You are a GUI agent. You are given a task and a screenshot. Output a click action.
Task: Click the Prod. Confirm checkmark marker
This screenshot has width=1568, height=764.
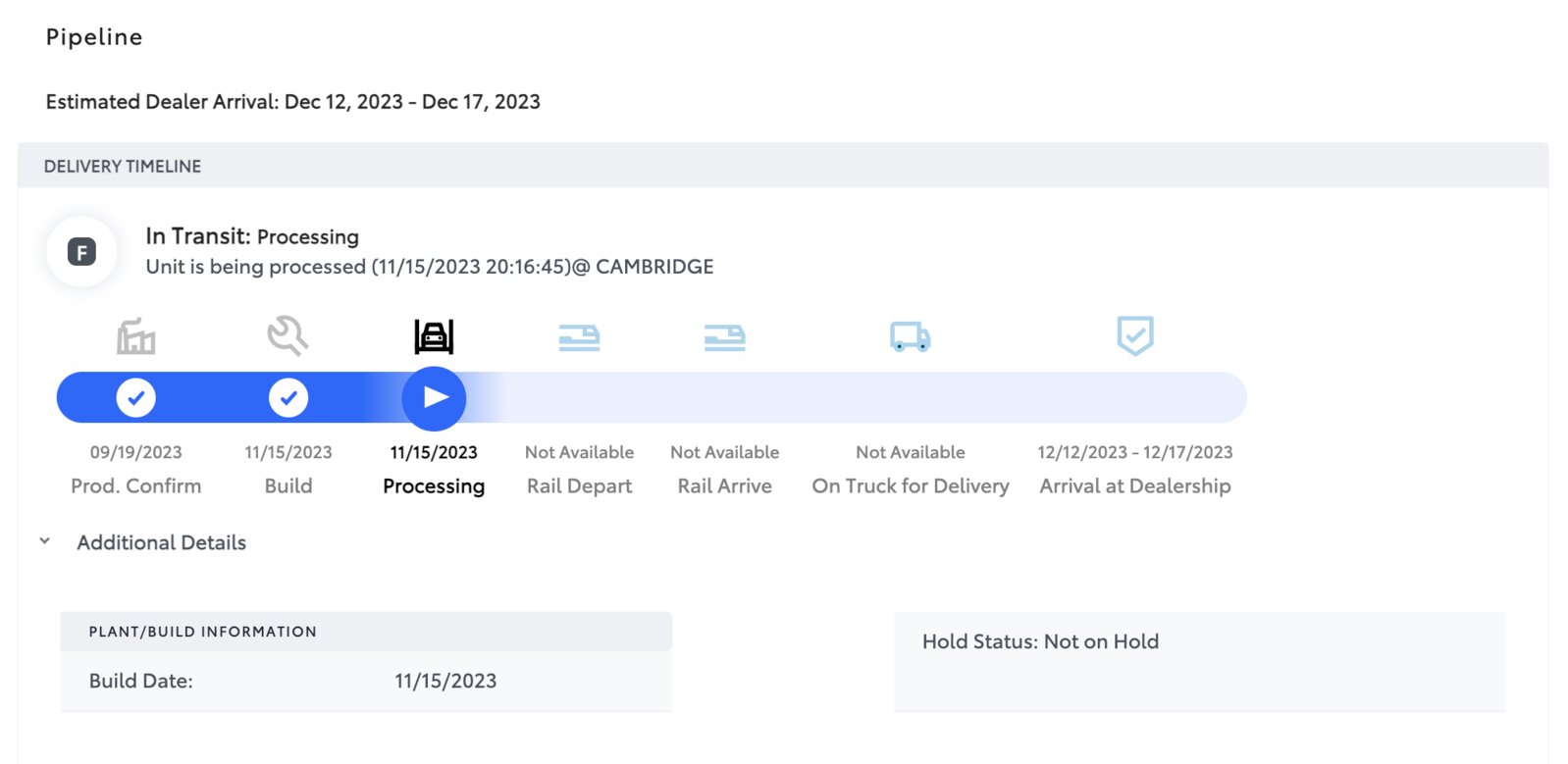136,397
